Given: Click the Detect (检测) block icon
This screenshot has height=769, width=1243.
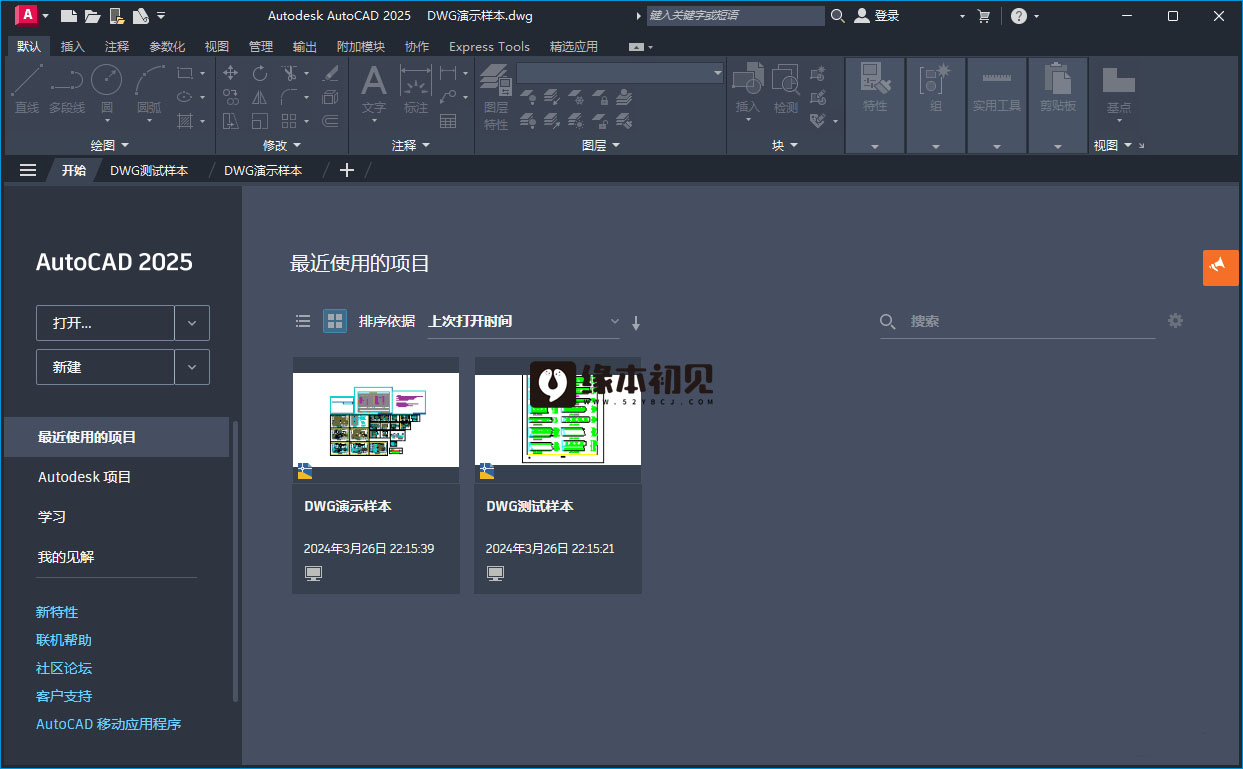Looking at the screenshot, I should point(787,89).
